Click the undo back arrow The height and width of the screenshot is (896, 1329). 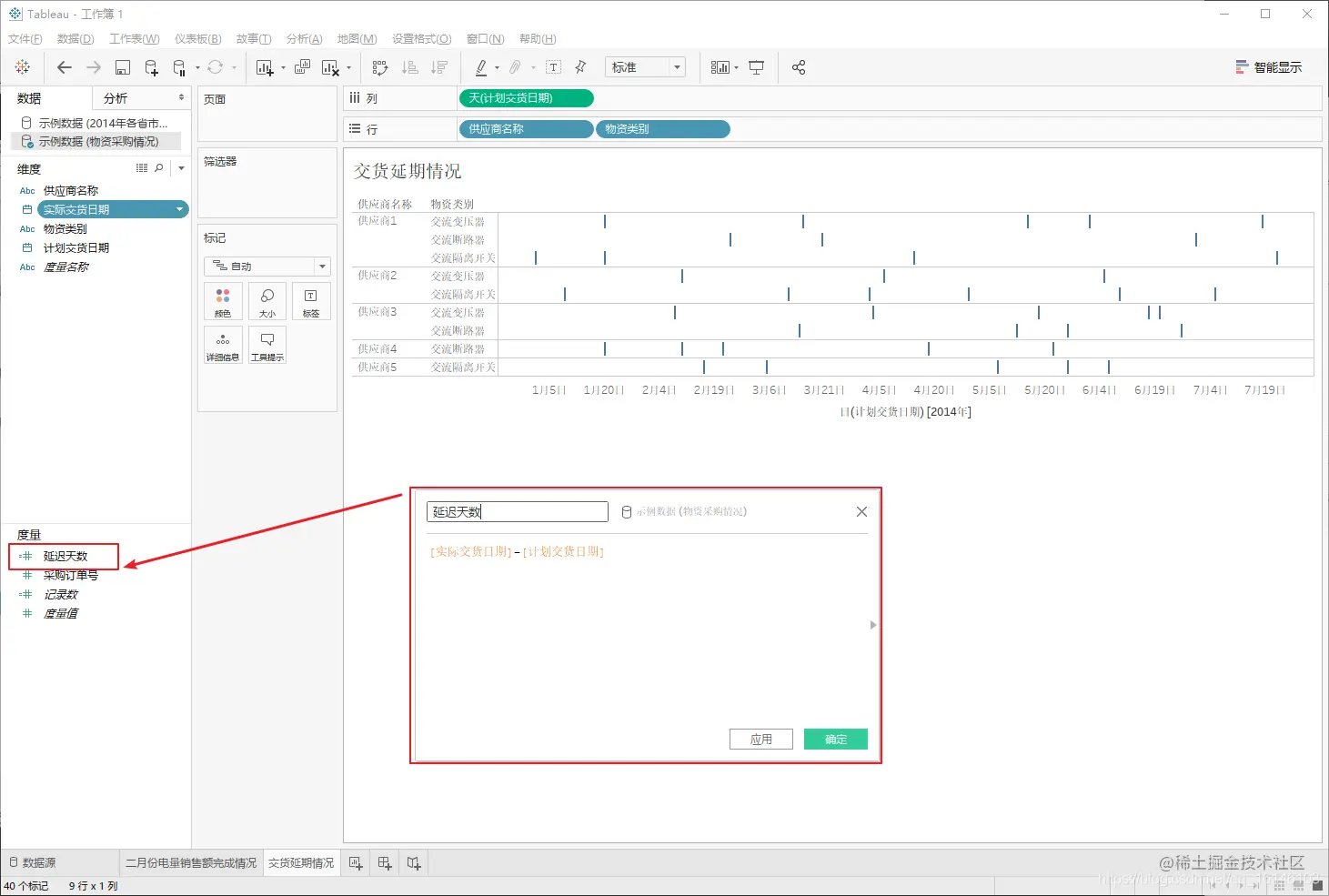64,67
